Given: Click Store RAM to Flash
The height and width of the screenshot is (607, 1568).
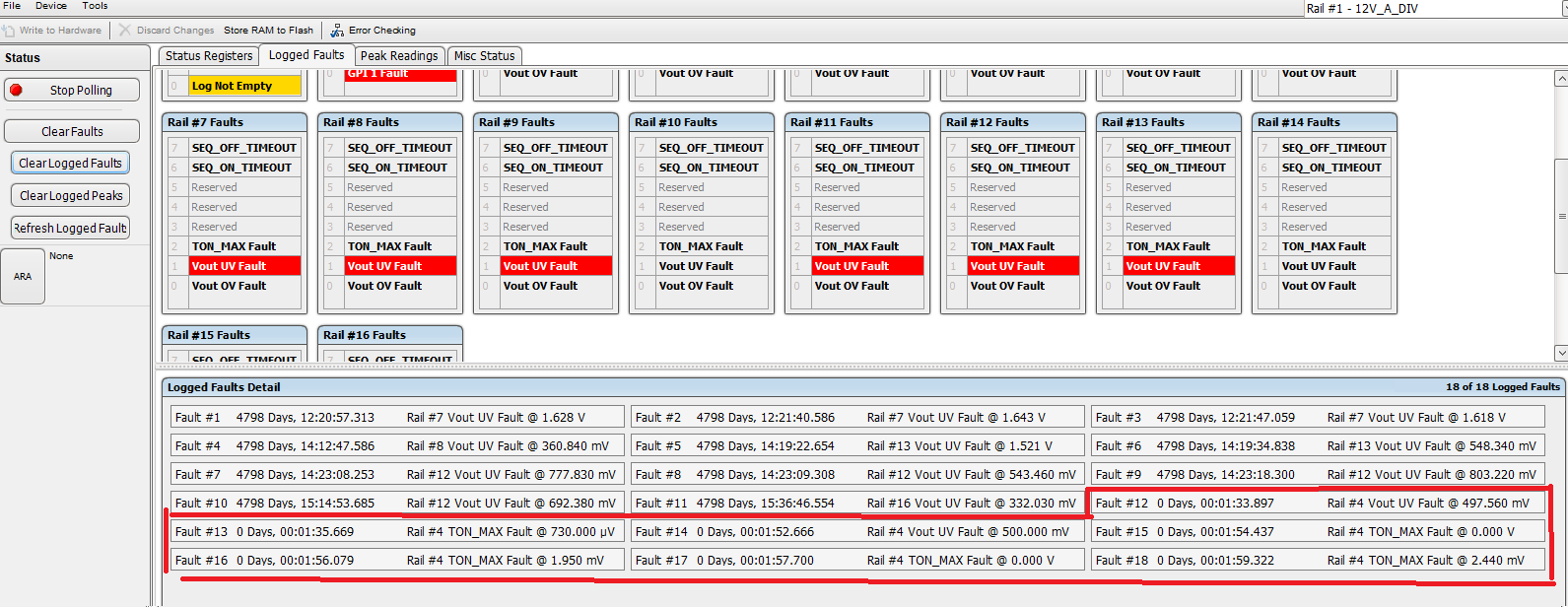Looking at the screenshot, I should coord(268,31).
